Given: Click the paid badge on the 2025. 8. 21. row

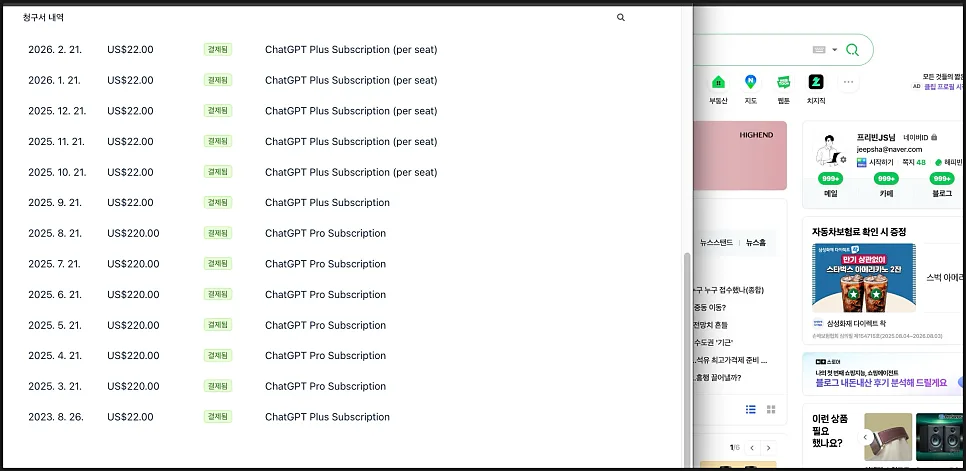Looking at the screenshot, I should [217, 233].
